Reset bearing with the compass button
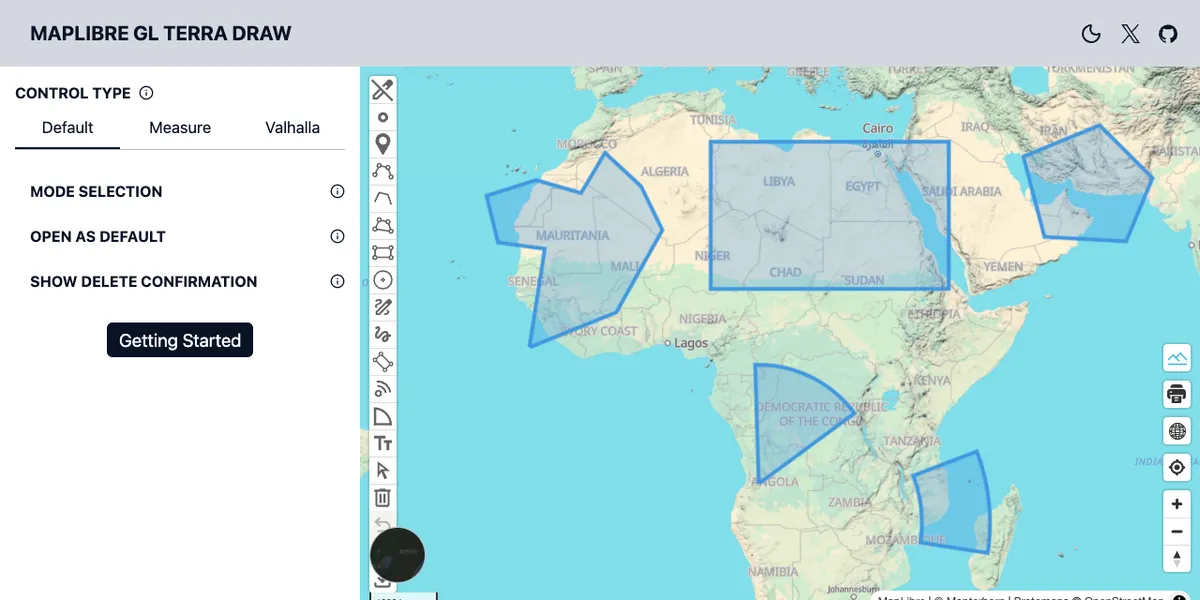The image size is (1200, 600). 1177,558
